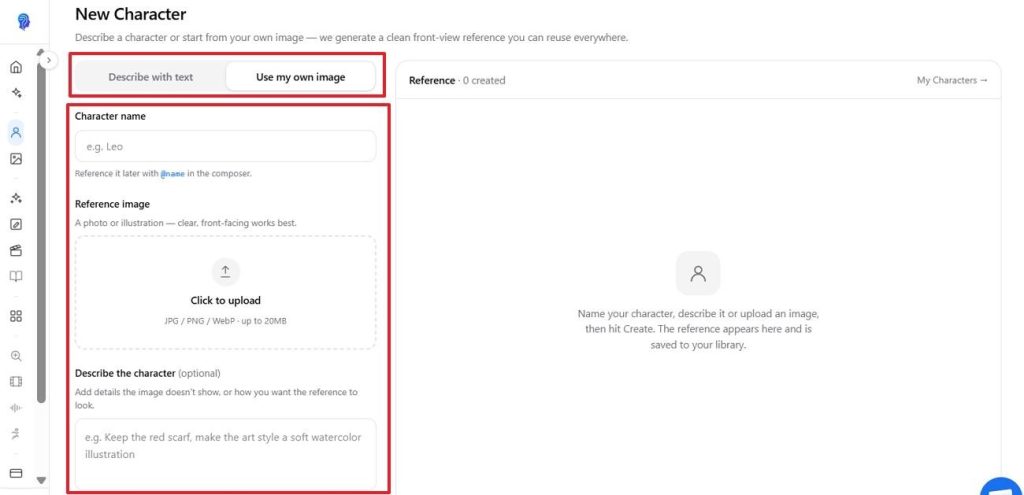Click the New Character heading
1024x495 pixels.
tap(131, 14)
